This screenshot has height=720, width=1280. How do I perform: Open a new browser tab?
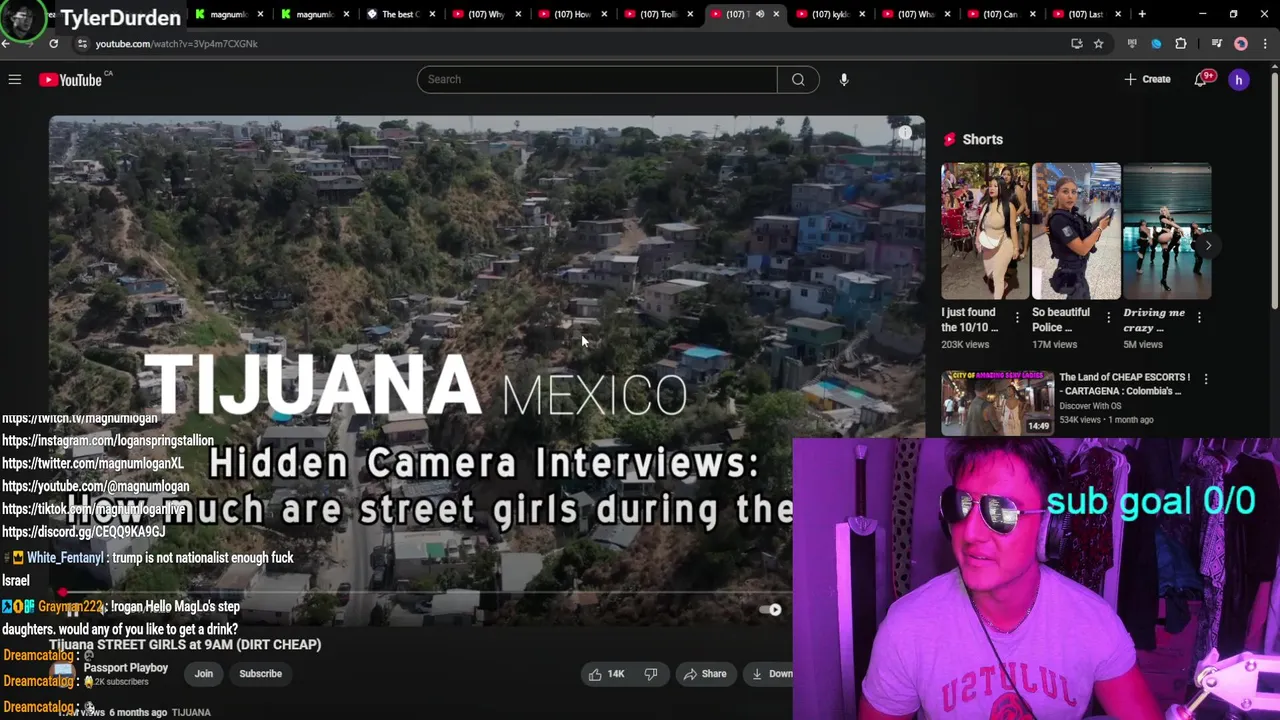pos(1142,14)
